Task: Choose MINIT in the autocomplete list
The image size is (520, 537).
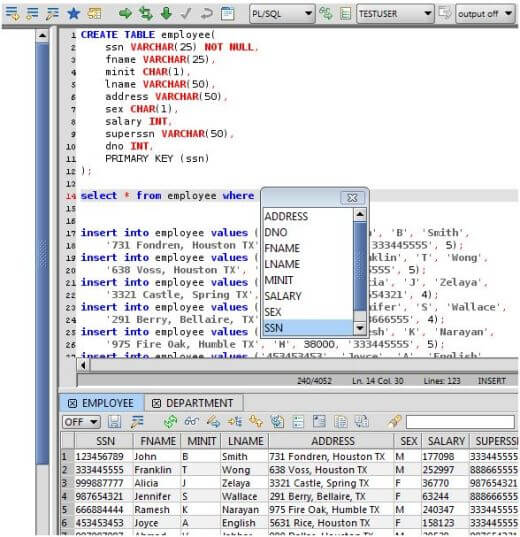Action: [x=308, y=280]
